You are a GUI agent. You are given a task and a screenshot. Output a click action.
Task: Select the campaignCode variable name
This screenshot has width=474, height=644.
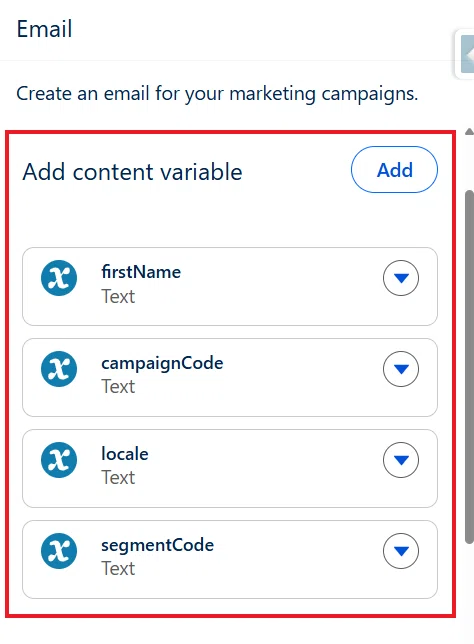pyautogui.click(x=162, y=363)
